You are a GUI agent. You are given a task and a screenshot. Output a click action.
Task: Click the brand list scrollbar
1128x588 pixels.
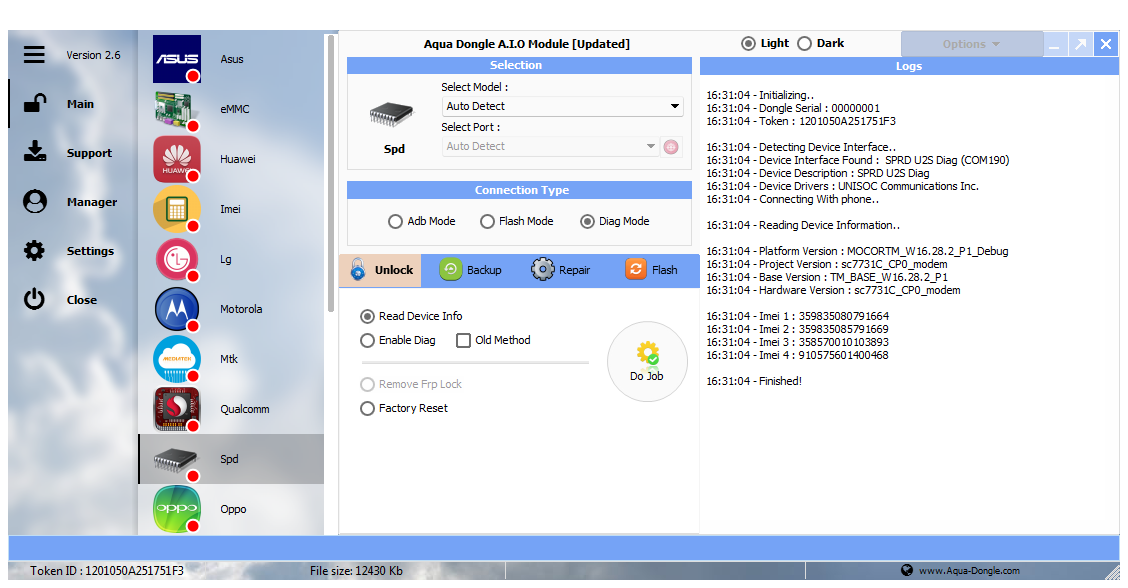point(331,173)
